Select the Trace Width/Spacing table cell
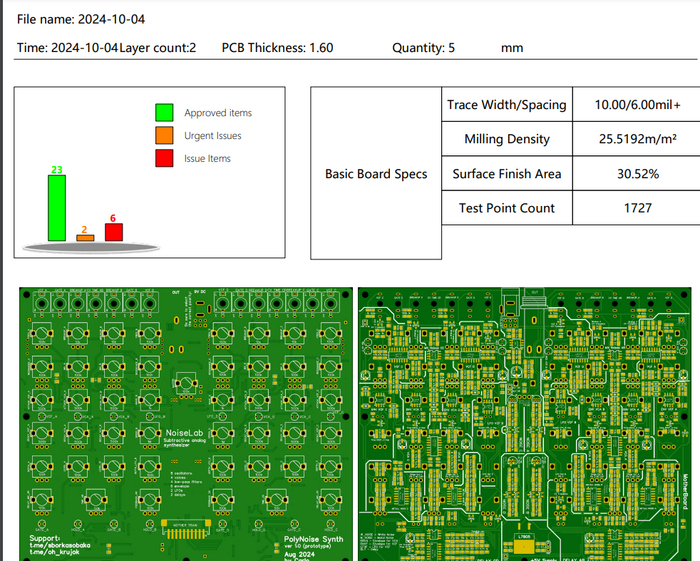Viewport: 700px width, 561px height. 506,105
